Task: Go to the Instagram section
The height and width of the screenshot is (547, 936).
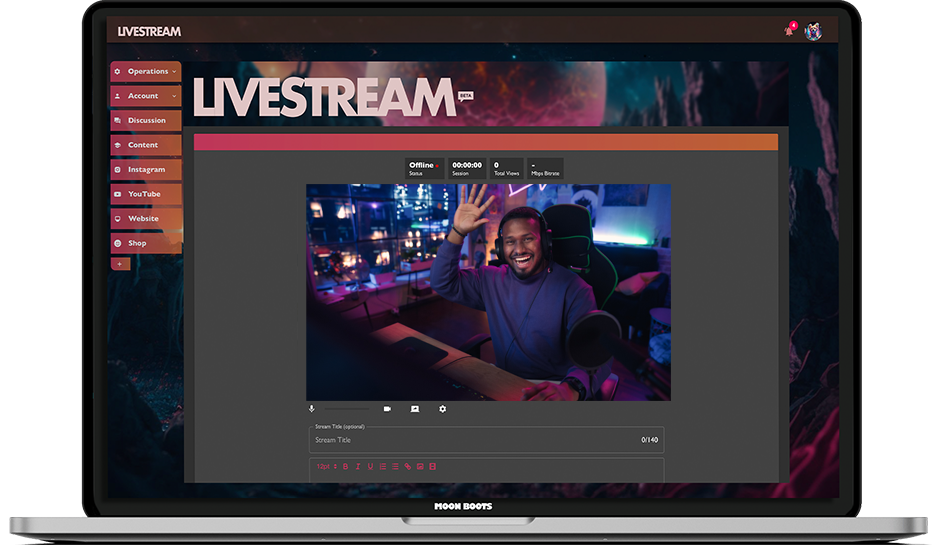Action: coord(146,170)
